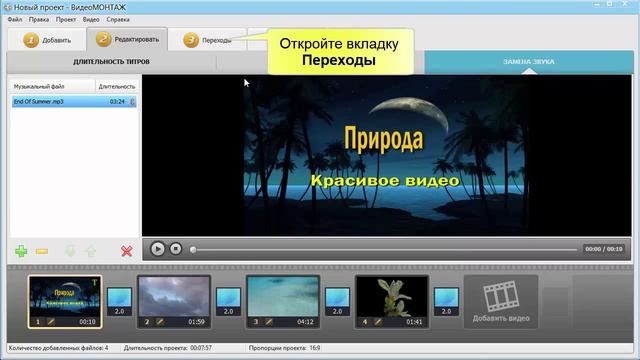Click the Длительность column header
The width and height of the screenshot is (640, 360).
click(x=116, y=87)
